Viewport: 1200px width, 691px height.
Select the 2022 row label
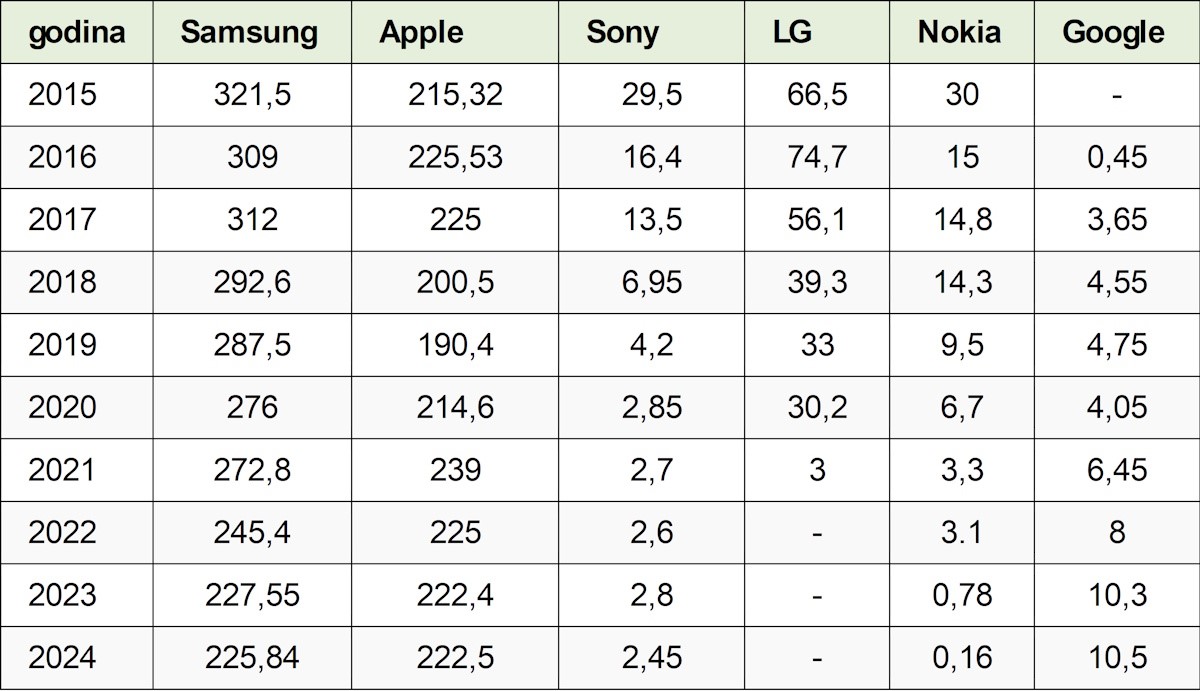coord(63,532)
